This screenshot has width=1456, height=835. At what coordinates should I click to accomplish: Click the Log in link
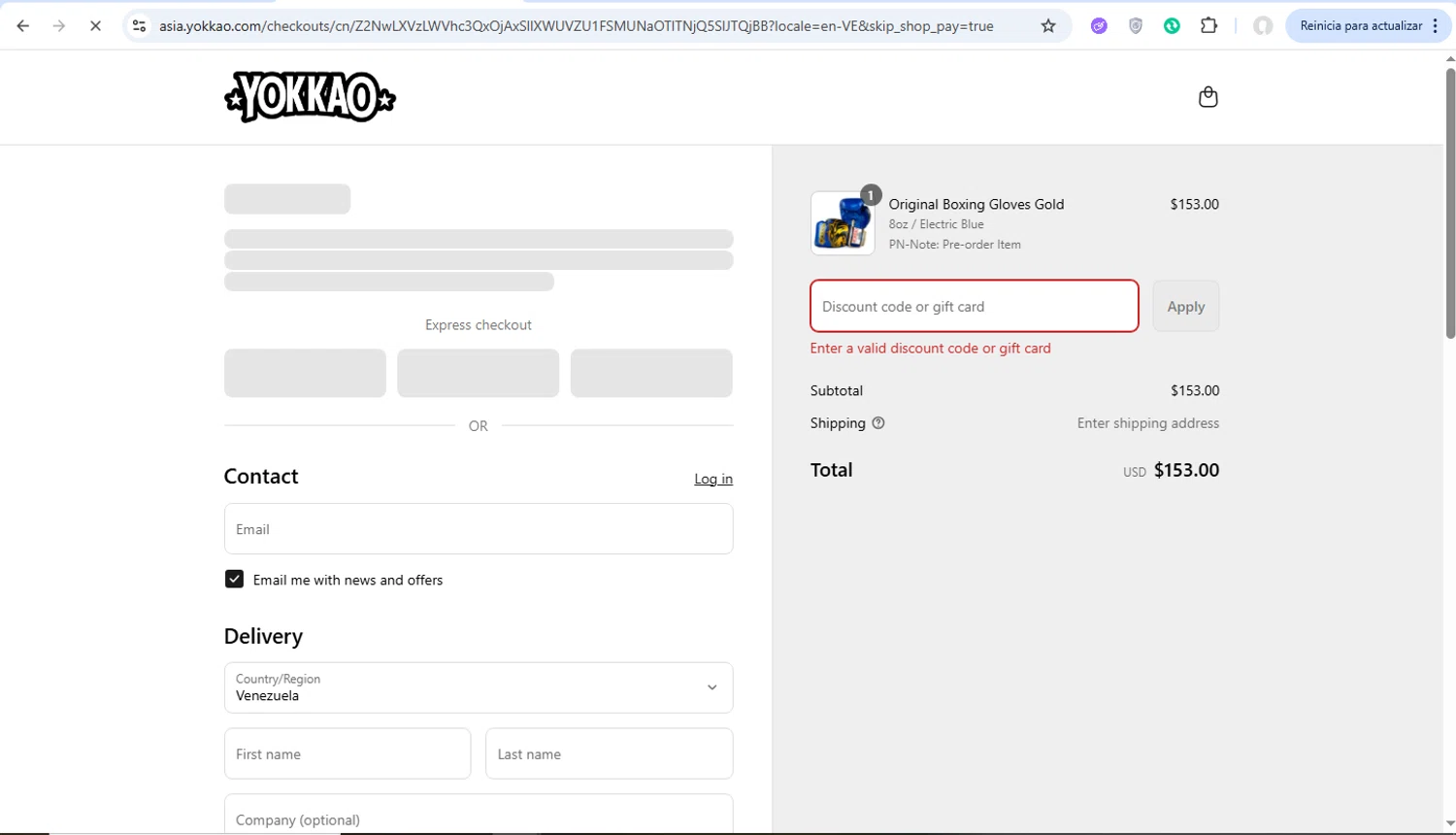coord(713,479)
